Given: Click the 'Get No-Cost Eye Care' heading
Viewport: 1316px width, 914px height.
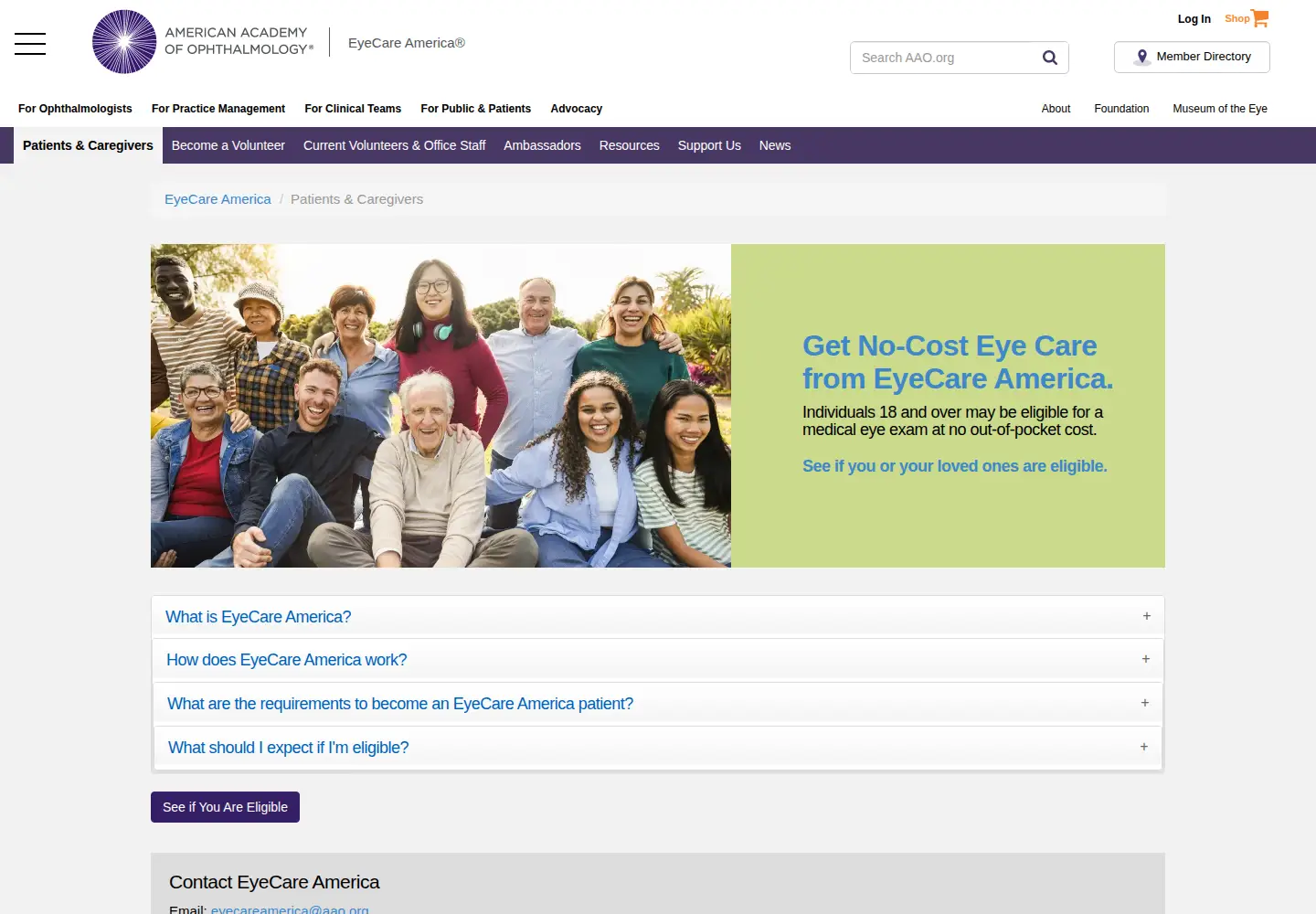Looking at the screenshot, I should 958,362.
